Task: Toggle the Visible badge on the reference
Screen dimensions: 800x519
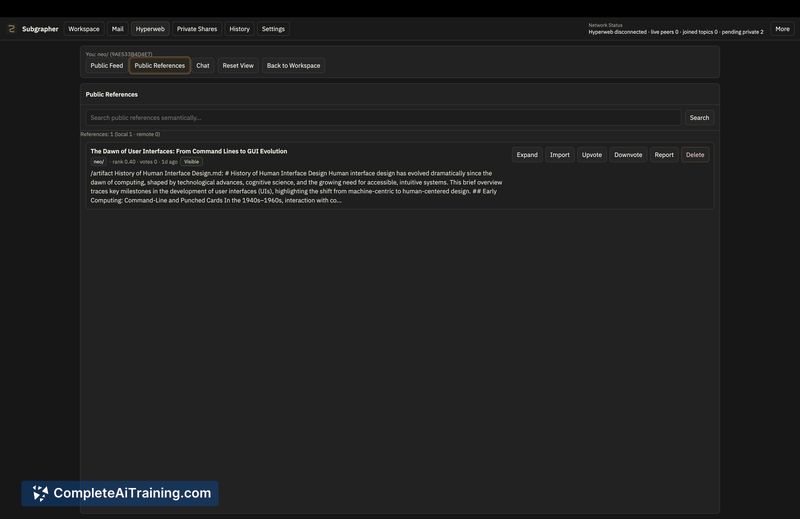Action: point(191,162)
